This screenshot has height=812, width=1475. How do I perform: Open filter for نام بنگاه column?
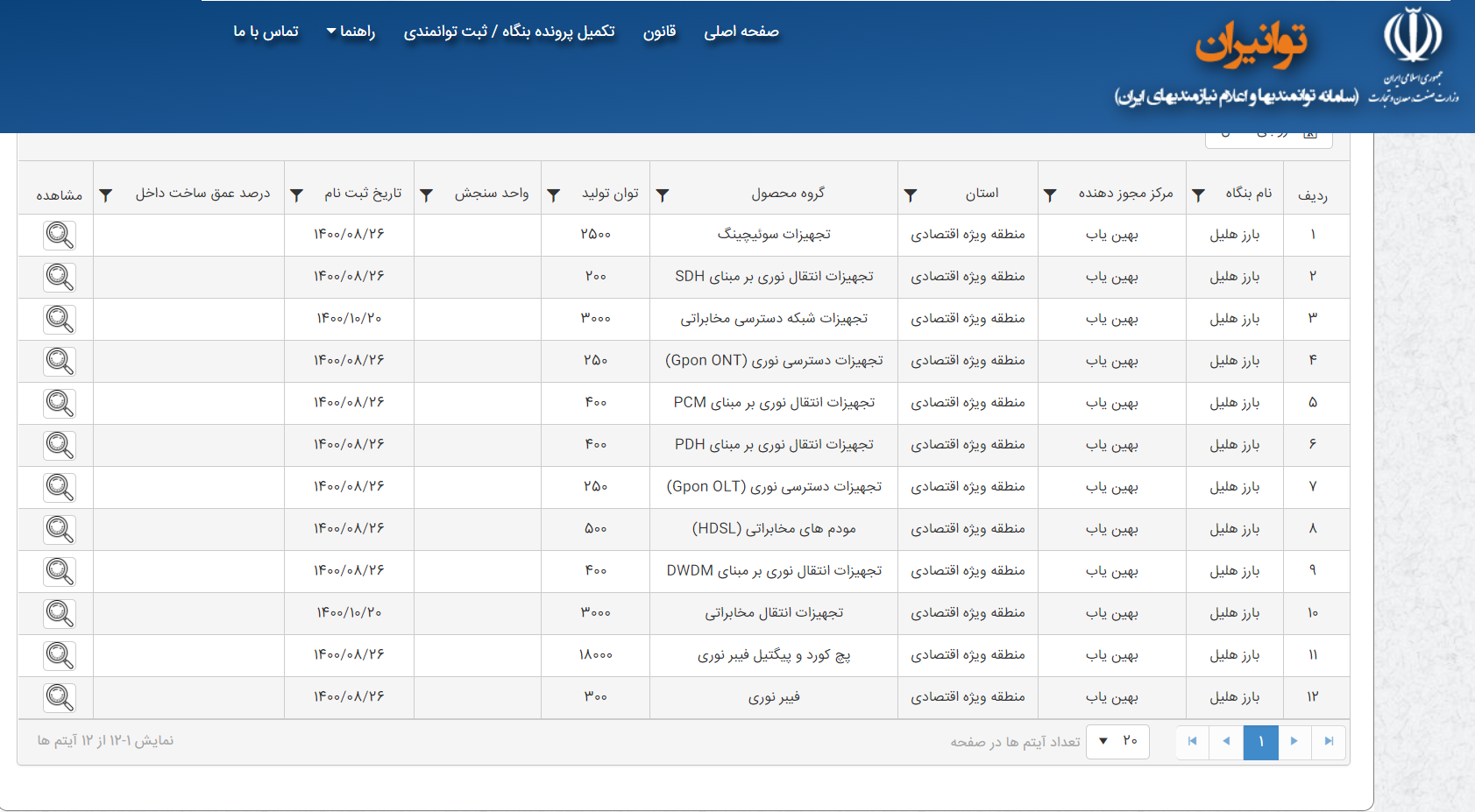(x=1198, y=195)
